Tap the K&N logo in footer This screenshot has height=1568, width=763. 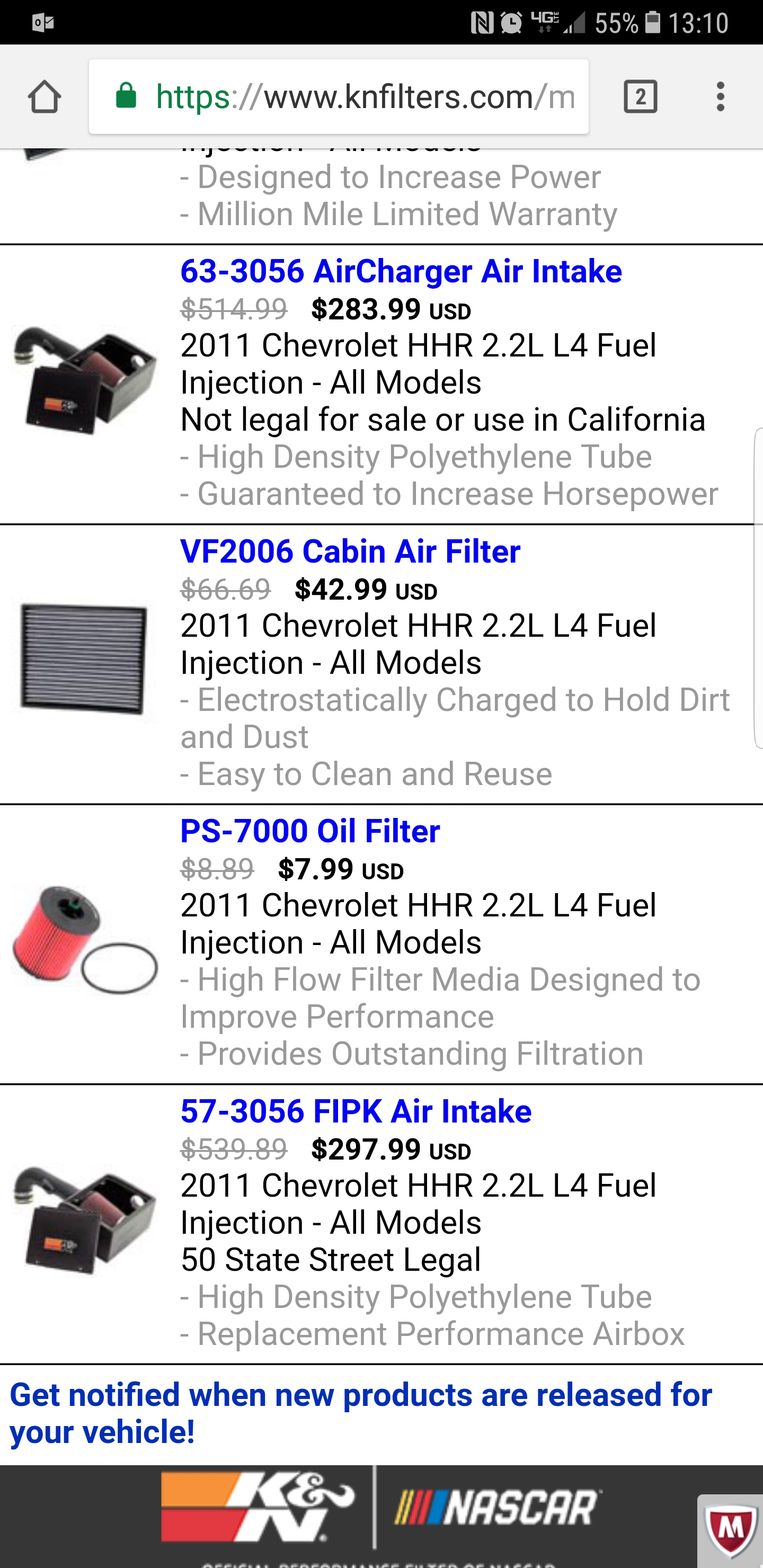258,1507
